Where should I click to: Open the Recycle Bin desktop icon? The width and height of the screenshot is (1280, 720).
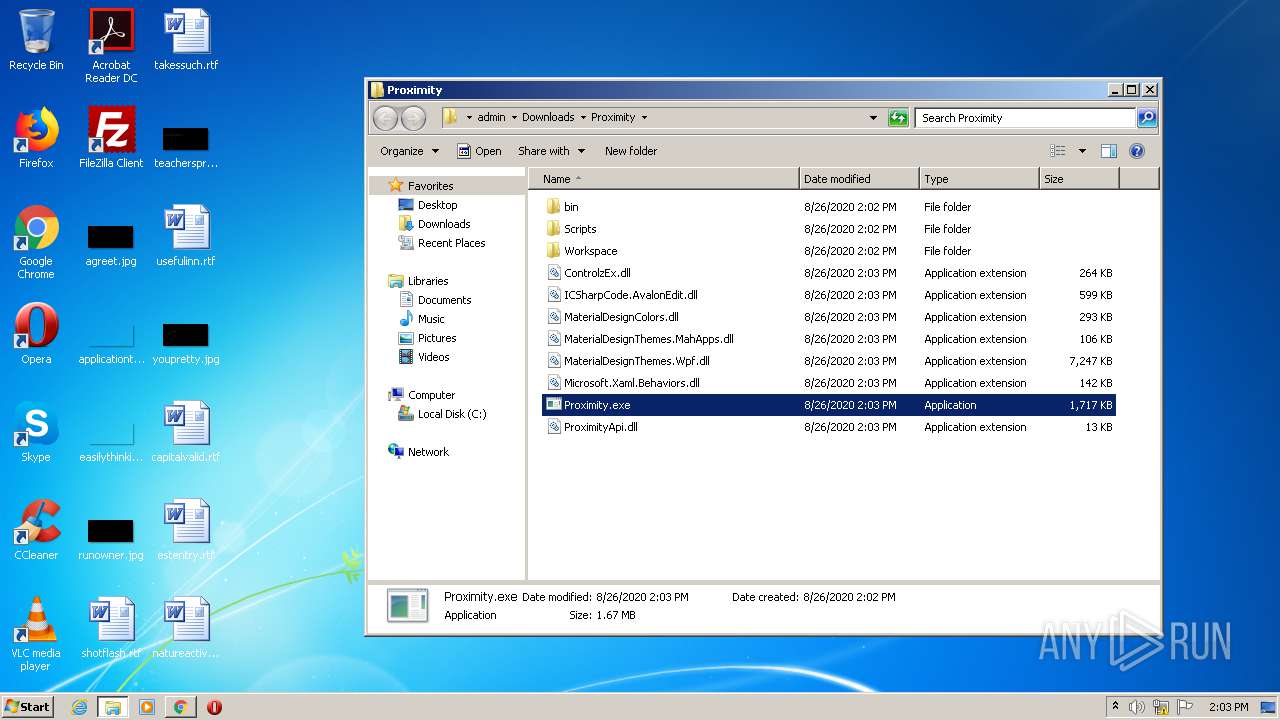coord(36,40)
